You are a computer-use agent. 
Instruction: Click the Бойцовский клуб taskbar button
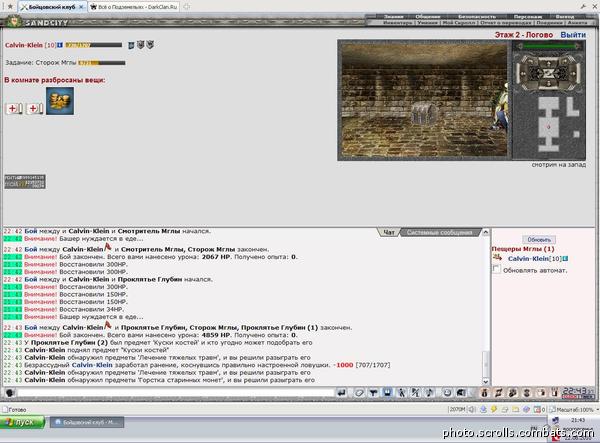87,422
